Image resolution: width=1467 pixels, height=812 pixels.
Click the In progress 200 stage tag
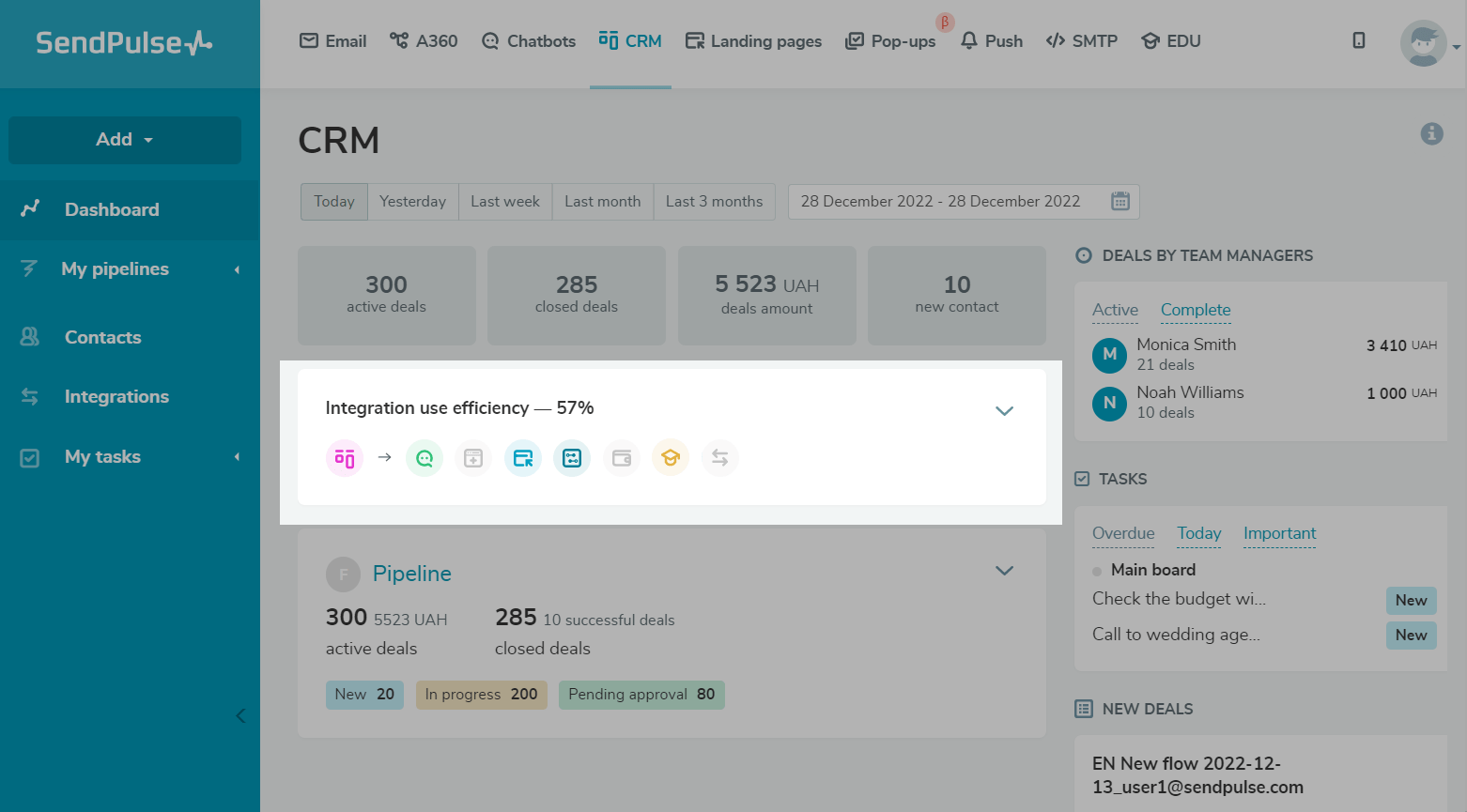482,695
